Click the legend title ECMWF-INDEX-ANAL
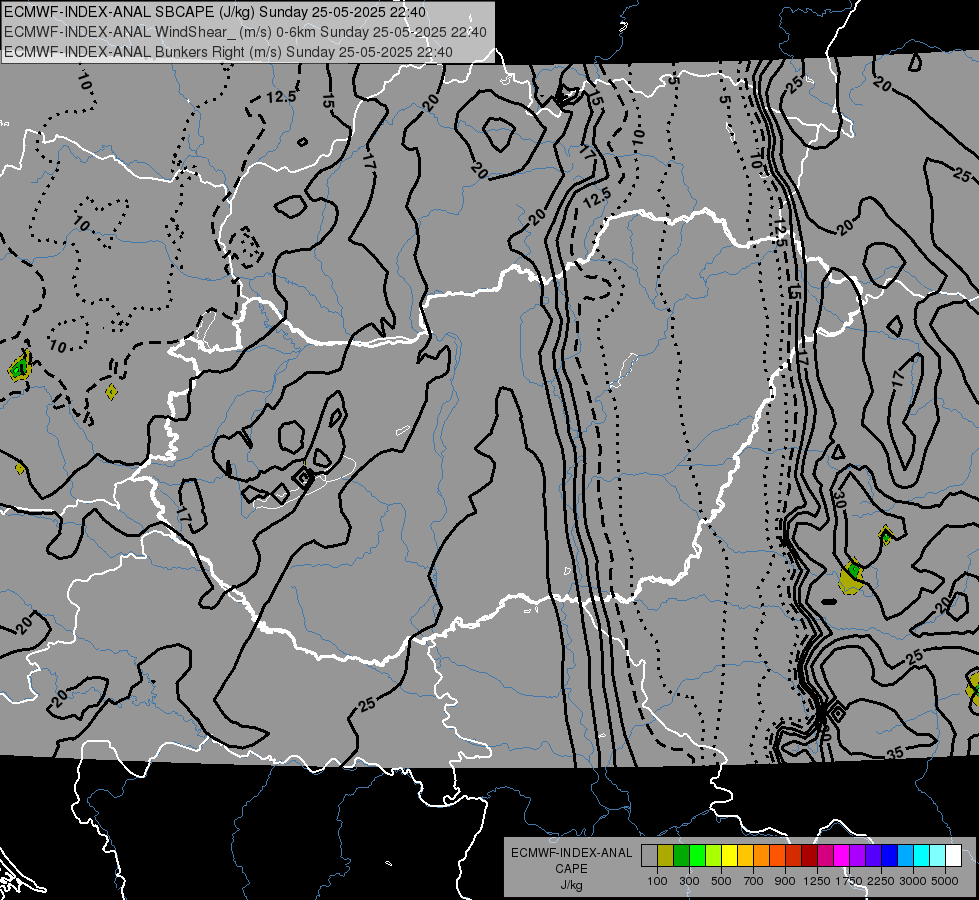 pyautogui.click(x=571, y=853)
